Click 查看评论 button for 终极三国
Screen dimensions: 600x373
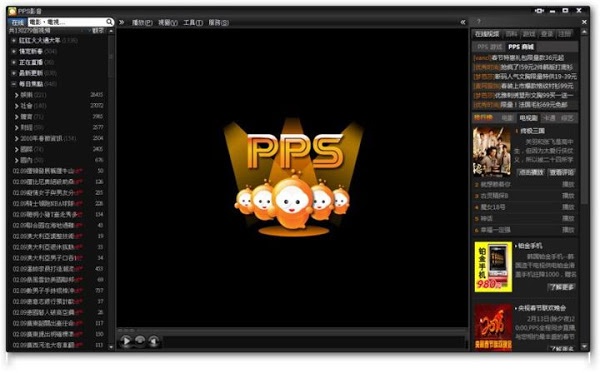coord(562,173)
